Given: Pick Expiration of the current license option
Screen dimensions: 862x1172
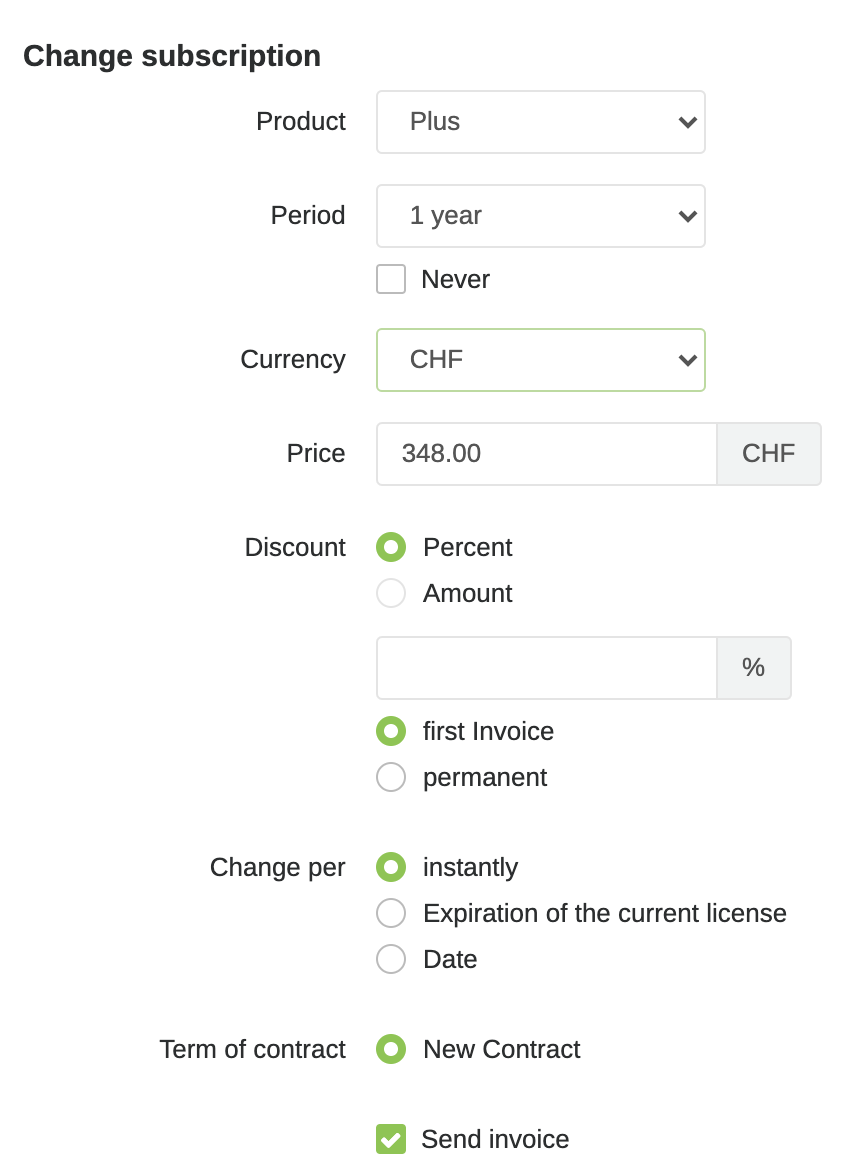Looking at the screenshot, I should coord(391,913).
